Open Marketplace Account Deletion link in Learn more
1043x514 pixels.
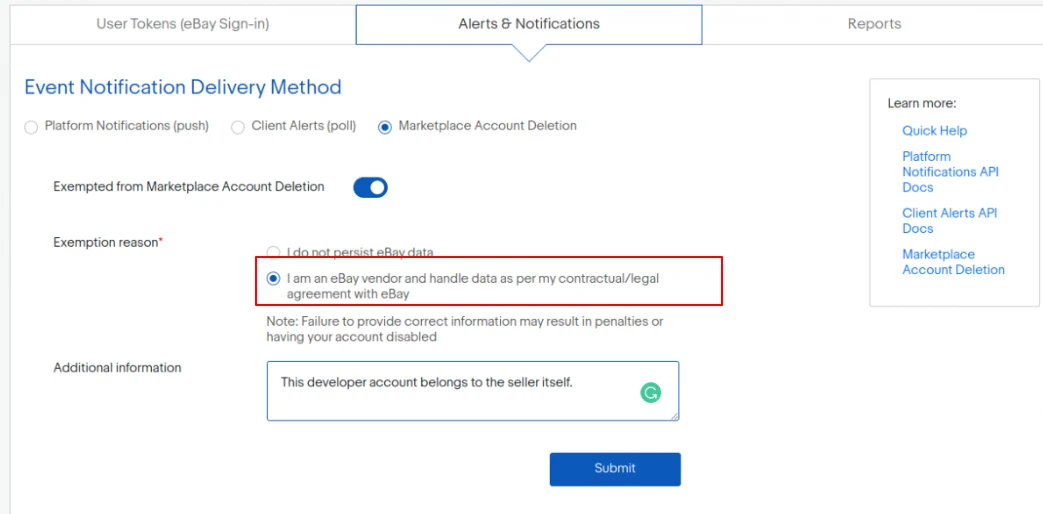point(953,262)
